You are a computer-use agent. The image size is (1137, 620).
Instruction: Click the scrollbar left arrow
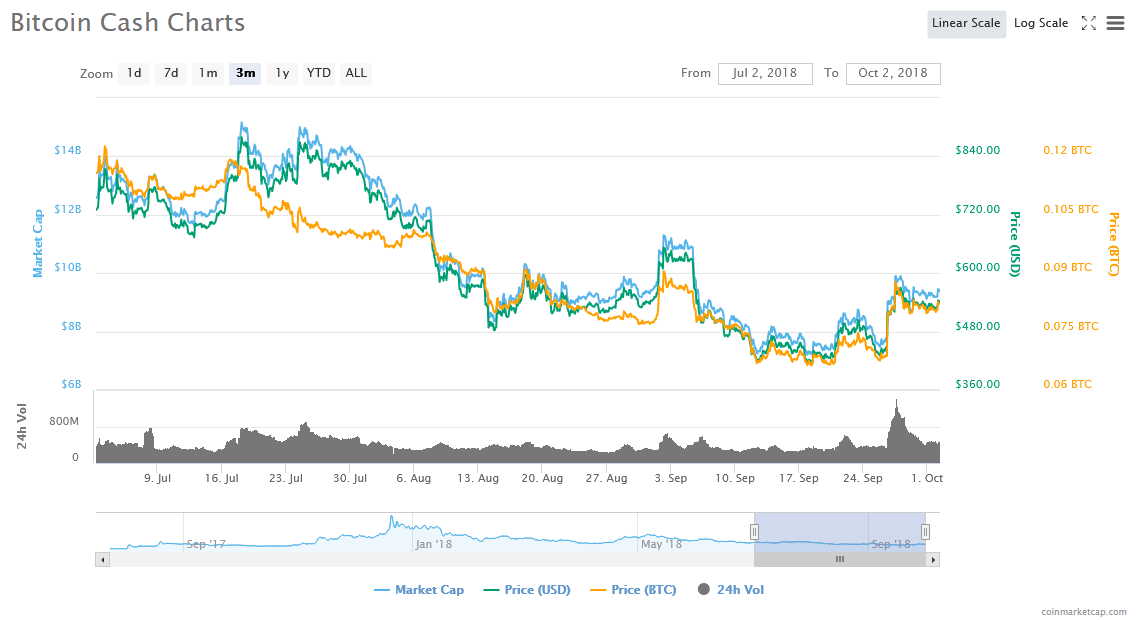102,560
